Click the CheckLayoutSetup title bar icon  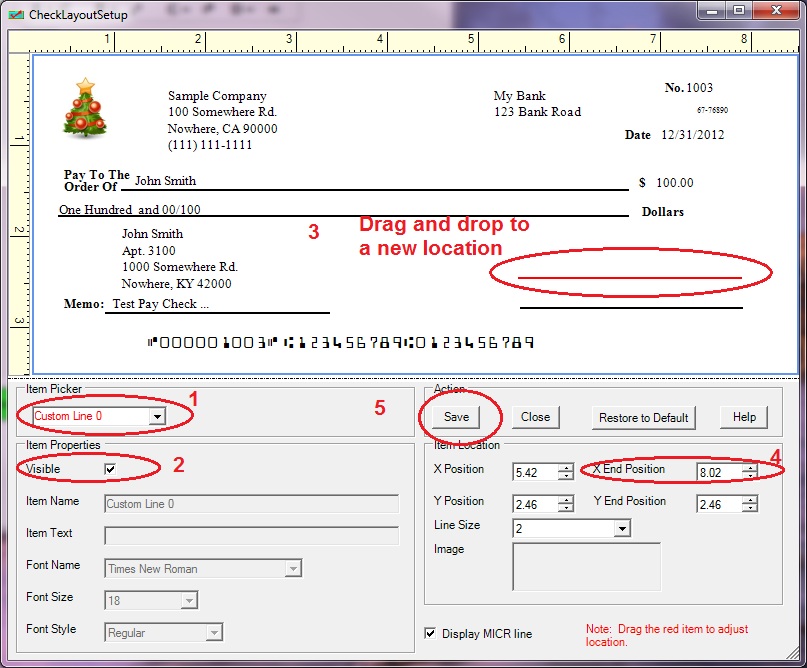click(15, 14)
